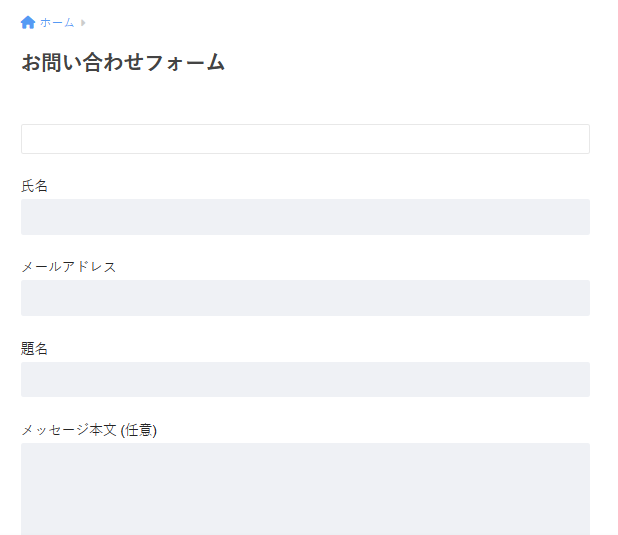Viewport: 618px width, 535px height.
Task: Click the (任意) optional marker text
Action: [139, 430]
